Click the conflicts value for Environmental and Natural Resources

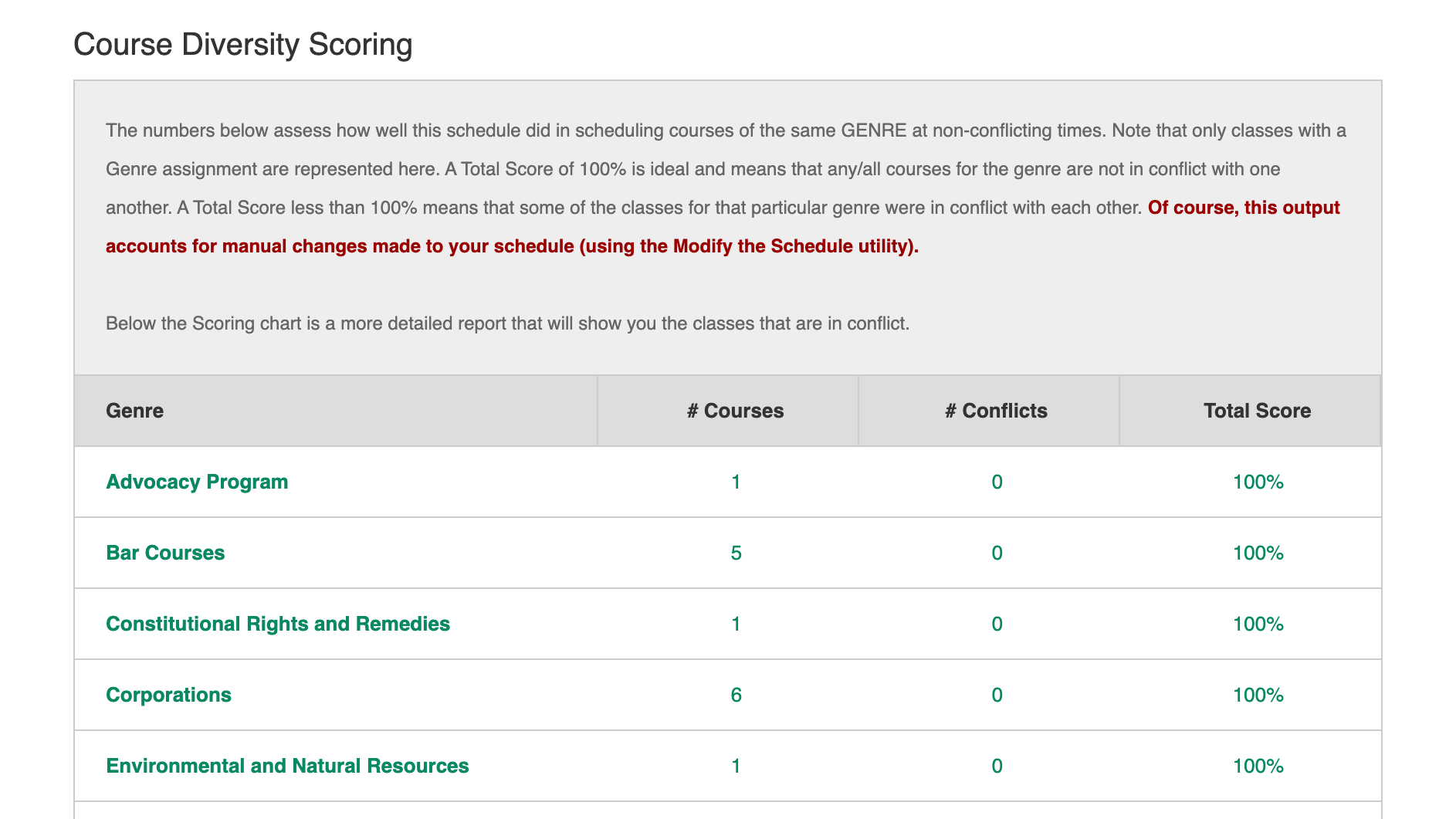pos(996,766)
